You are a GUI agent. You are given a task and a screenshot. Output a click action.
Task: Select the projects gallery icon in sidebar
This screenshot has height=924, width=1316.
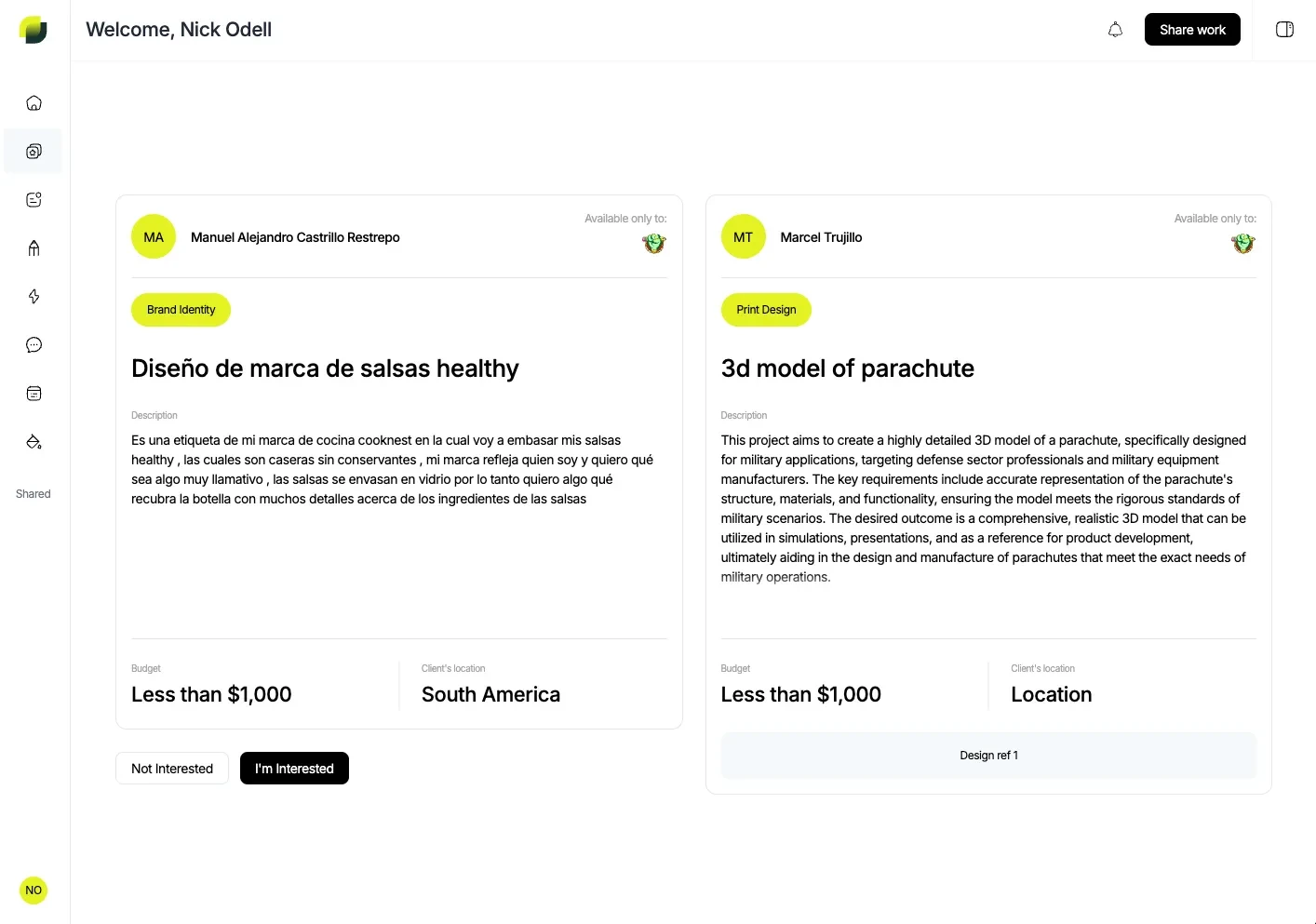[34, 151]
